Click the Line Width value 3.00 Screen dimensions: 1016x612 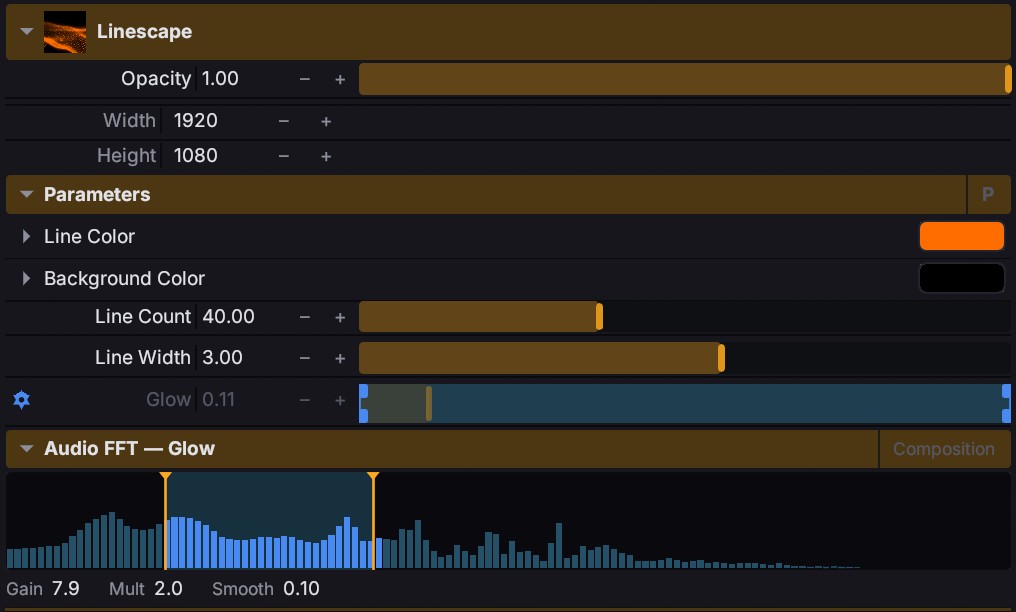coord(222,357)
